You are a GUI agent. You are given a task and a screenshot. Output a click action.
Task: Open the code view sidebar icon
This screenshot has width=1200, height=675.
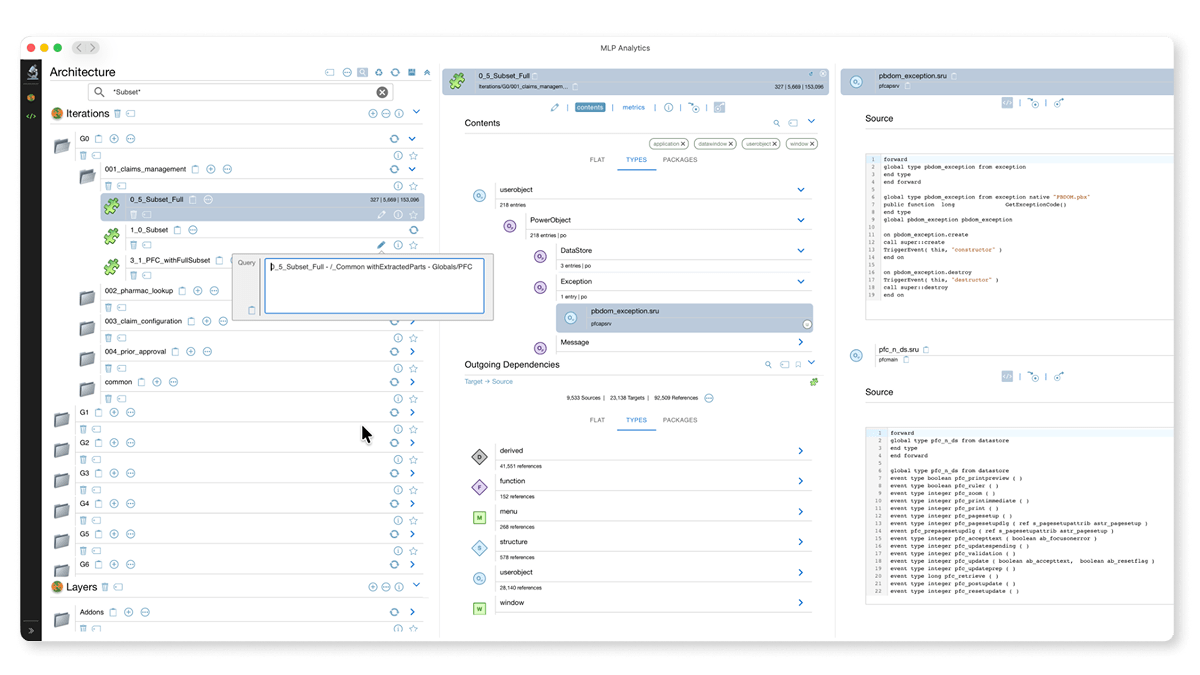pos(32,116)
